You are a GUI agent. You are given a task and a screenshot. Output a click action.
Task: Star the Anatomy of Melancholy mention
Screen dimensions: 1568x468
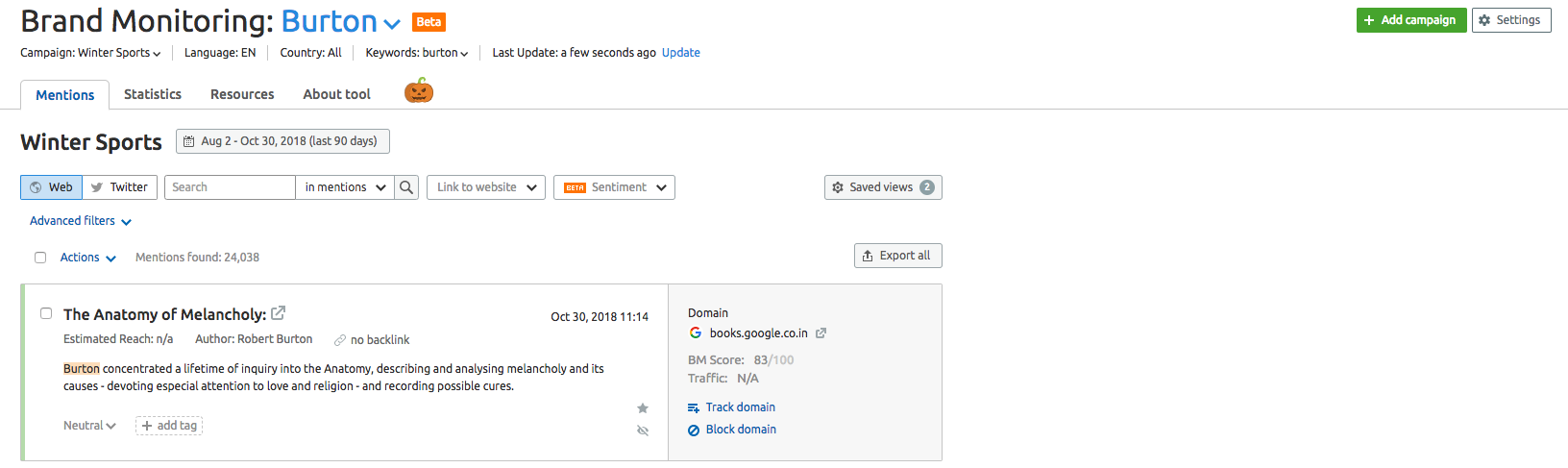643,408
